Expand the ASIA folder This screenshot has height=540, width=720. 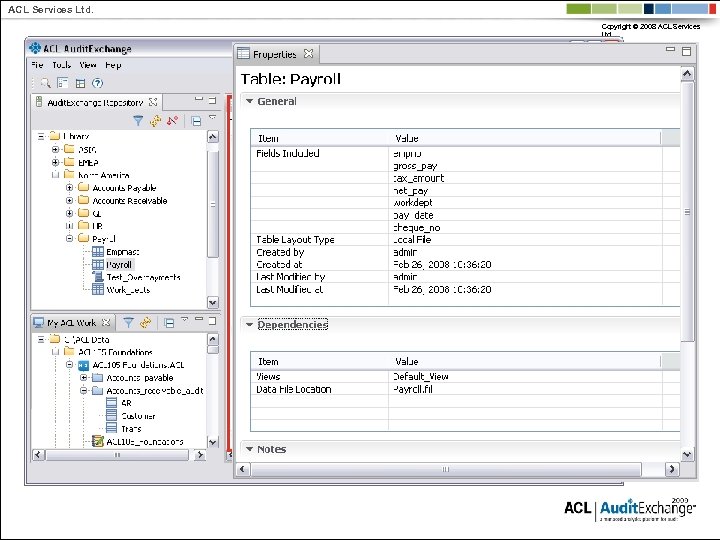coord(56,149)
